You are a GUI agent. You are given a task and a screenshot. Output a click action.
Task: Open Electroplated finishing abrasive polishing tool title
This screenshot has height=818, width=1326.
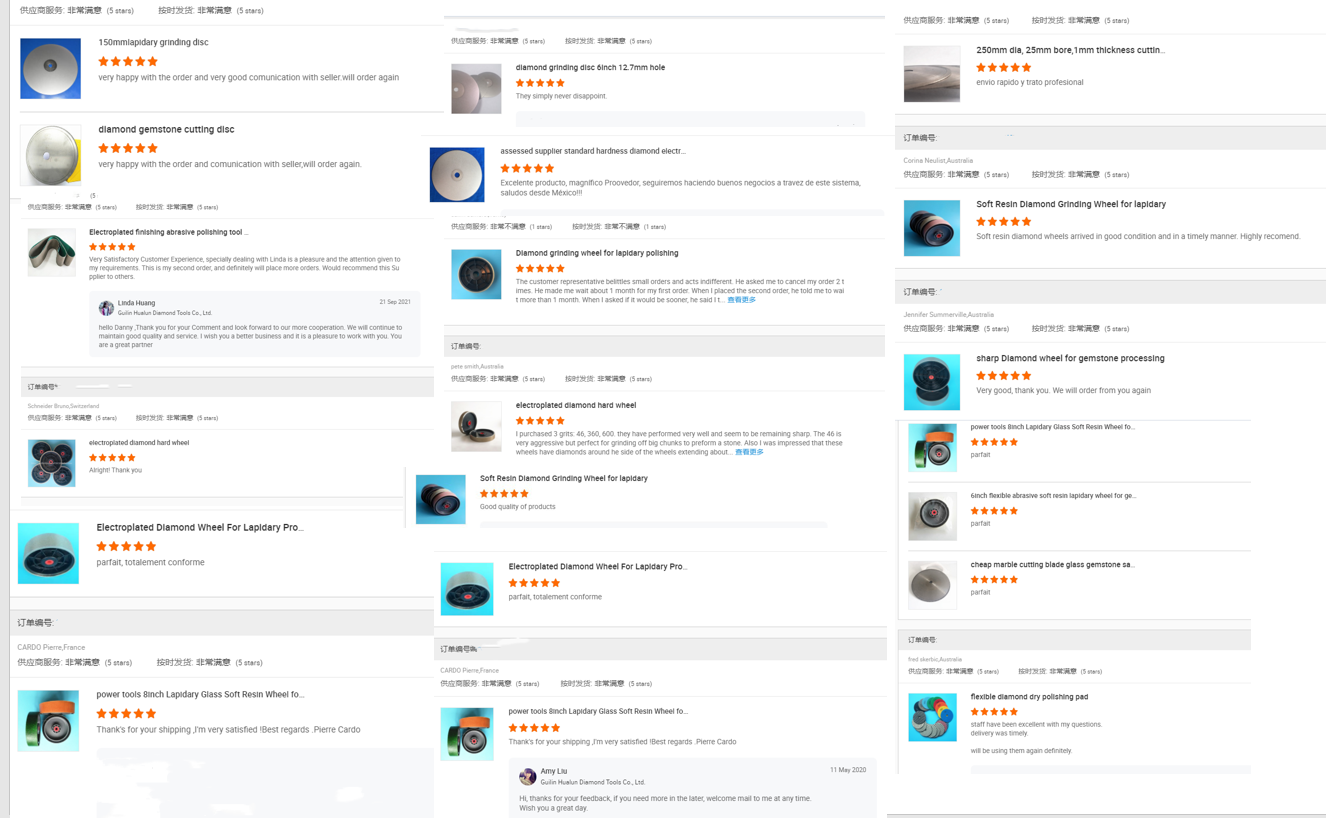169,232
